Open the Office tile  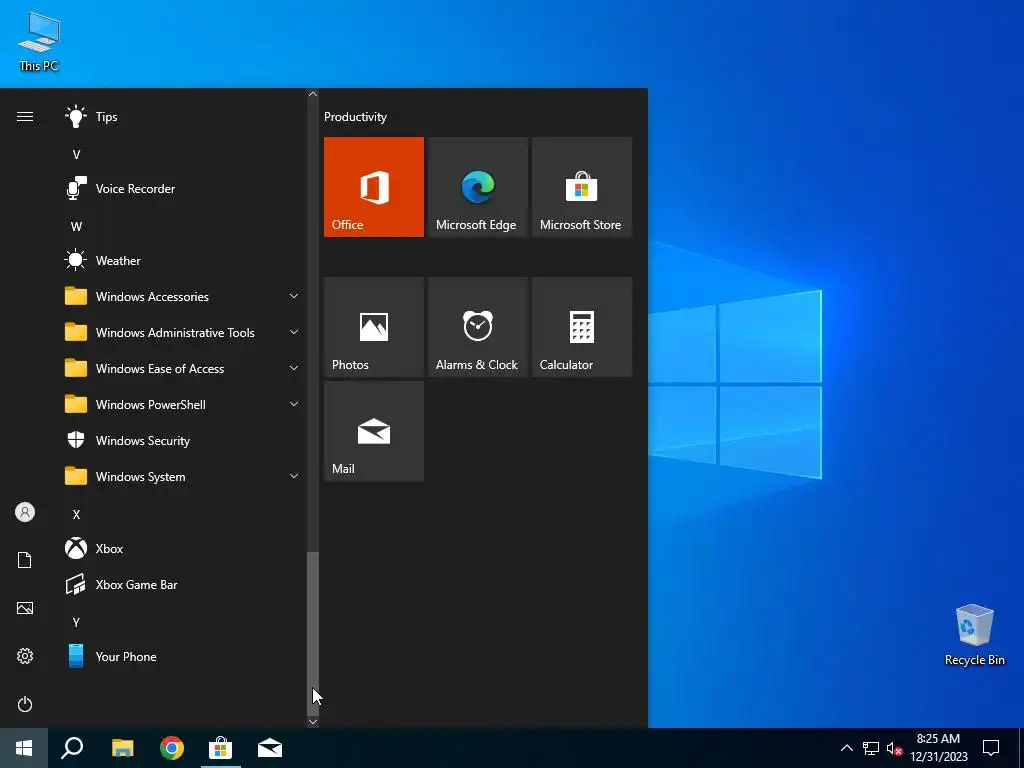(x=374, y=187)
